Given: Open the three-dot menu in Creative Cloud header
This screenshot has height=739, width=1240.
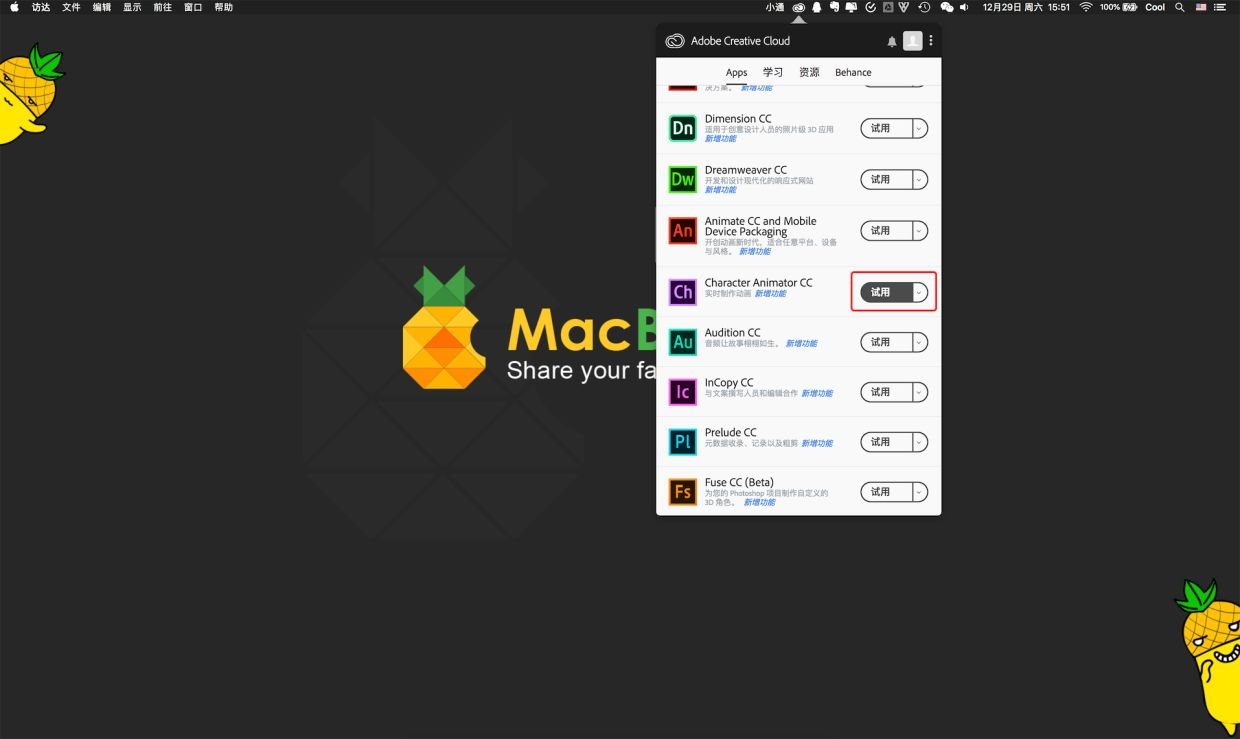Looking at the screenshot, I should coord(931,41).
